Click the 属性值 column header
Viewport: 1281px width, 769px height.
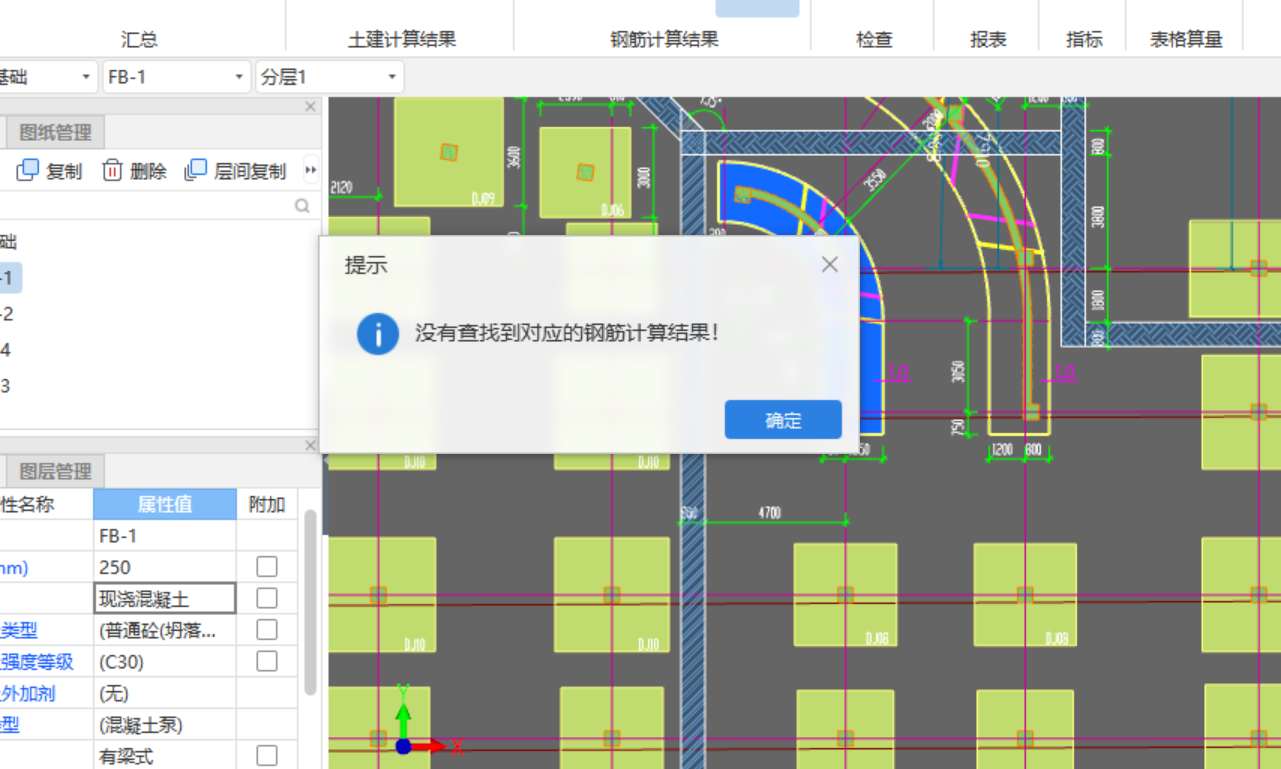[165, 505]
